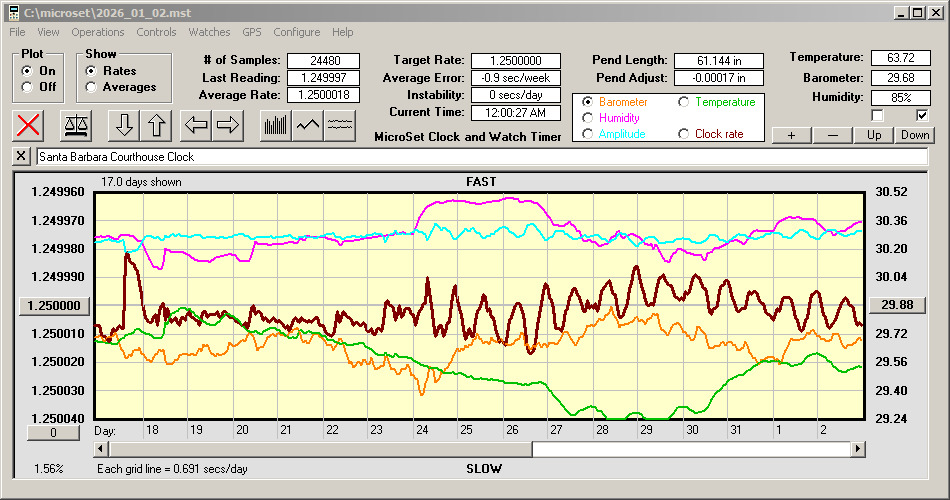Open the Configure menu

[x=297, y=32]
